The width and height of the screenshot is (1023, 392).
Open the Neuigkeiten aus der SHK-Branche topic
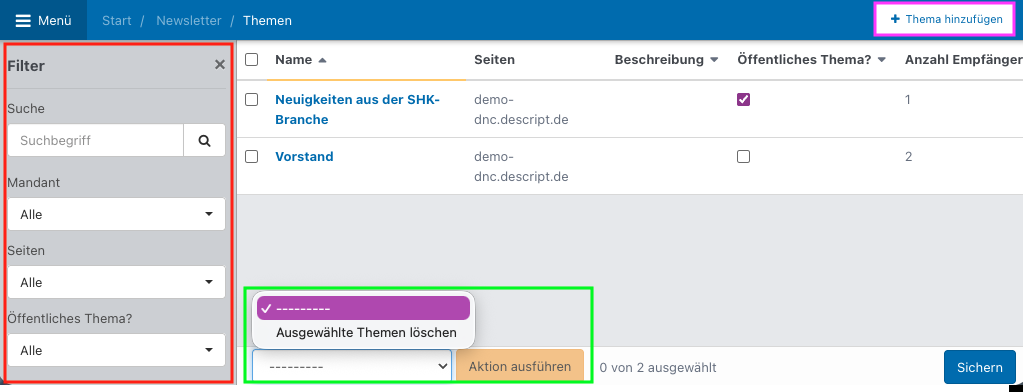[358, 110]
